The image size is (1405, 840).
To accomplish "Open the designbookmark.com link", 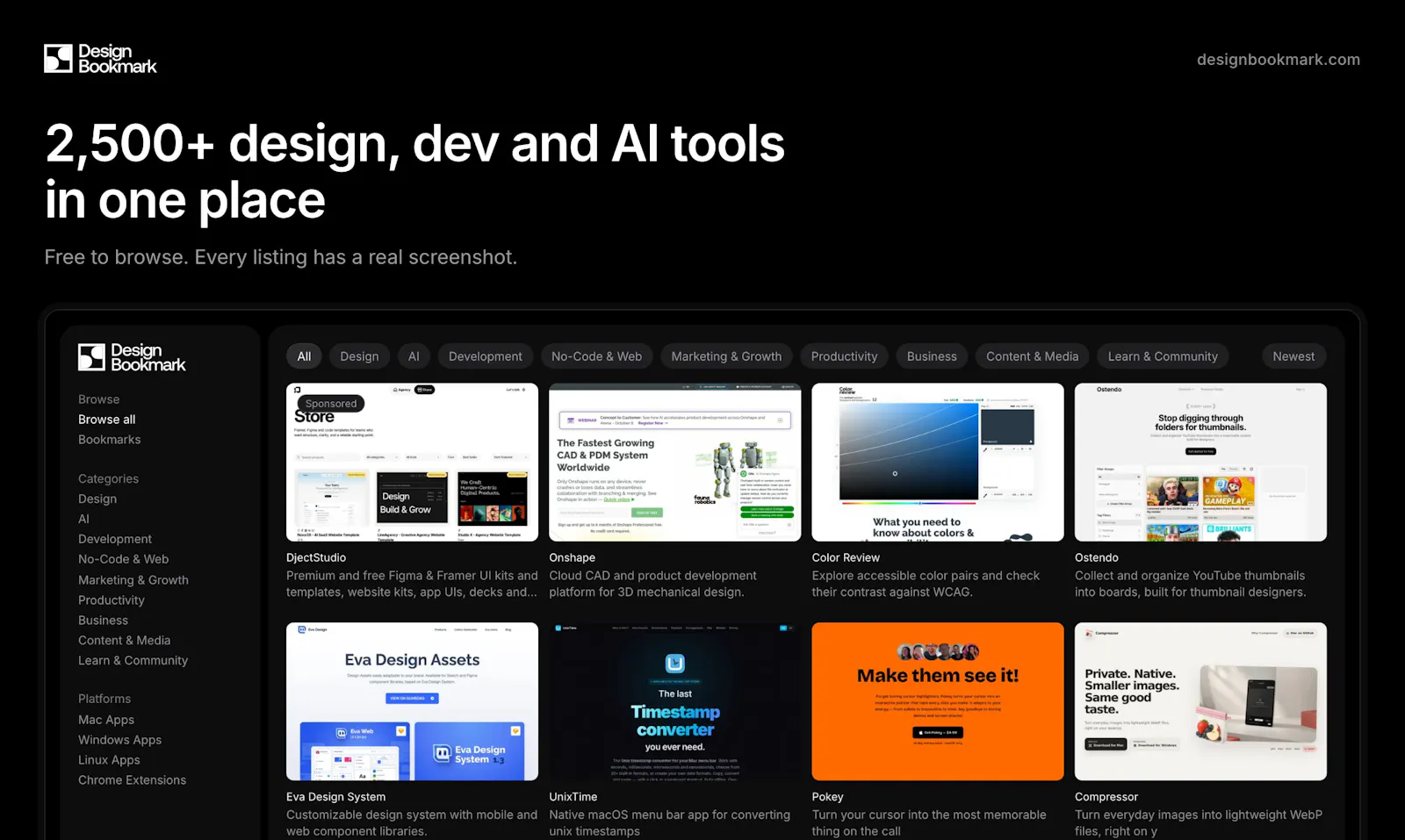I will (1278, 60).
